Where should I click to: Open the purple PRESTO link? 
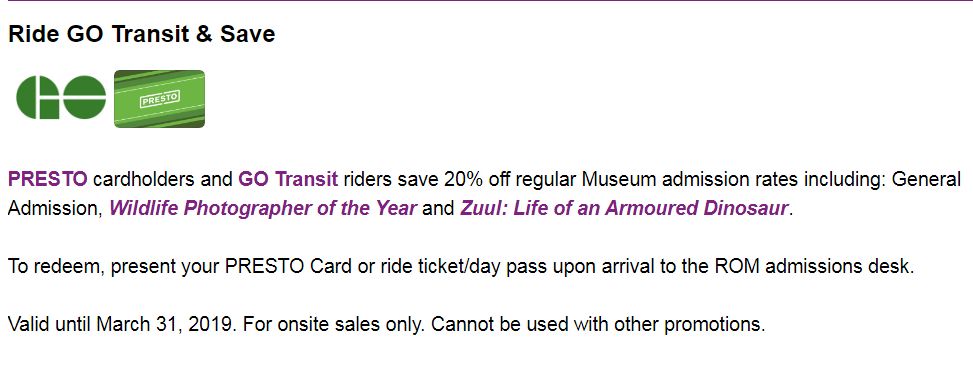coord(48,180)
